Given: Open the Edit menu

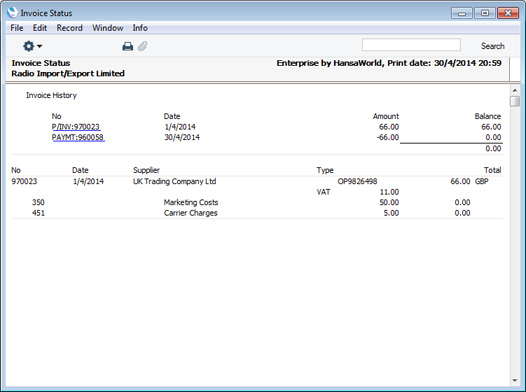Looking at the screenshot, I should (x=40, y=28).
